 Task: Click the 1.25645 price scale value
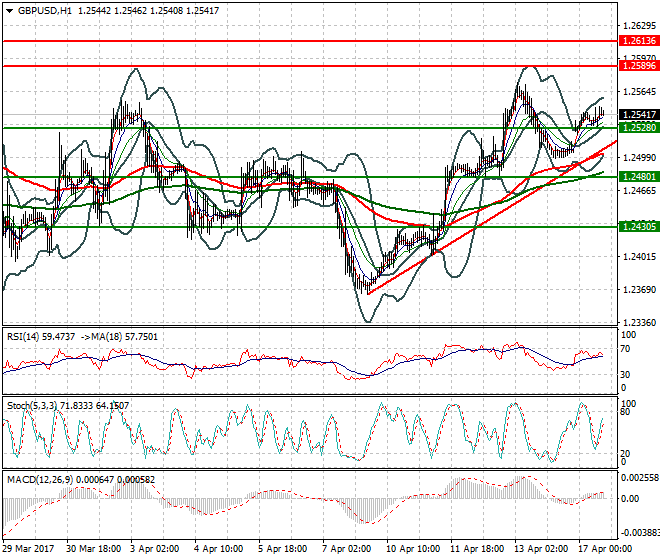click(639, 92)
